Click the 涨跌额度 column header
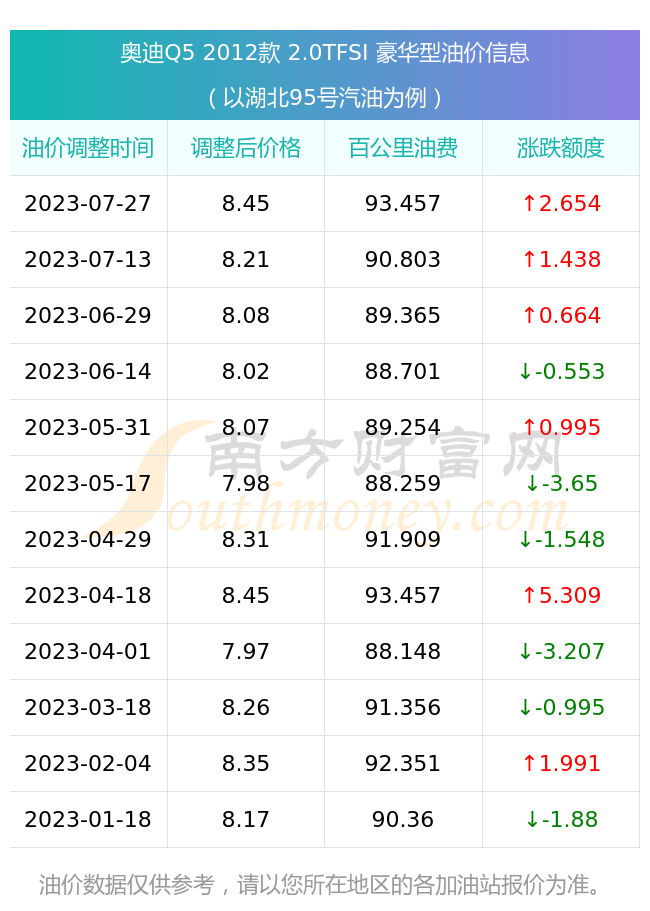The width and height of the screenshot is (650, 911). (x=561, y=148)
